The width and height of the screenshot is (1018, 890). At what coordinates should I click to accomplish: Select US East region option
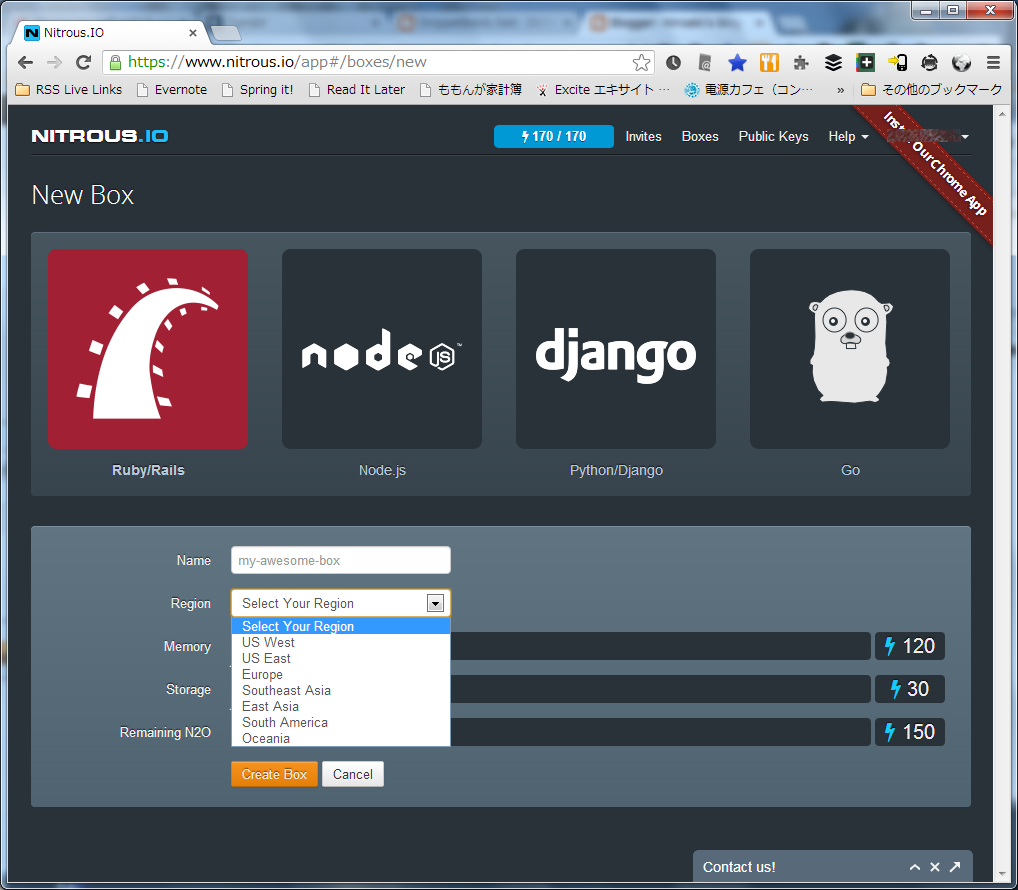[x=341, y=658]
